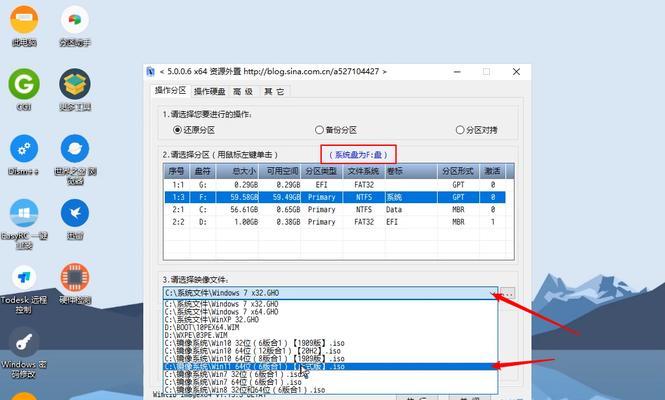Screen dimensions: 665x400
Task: Choose WinXP 32.GHO from the list
Action: click(330, 319)
